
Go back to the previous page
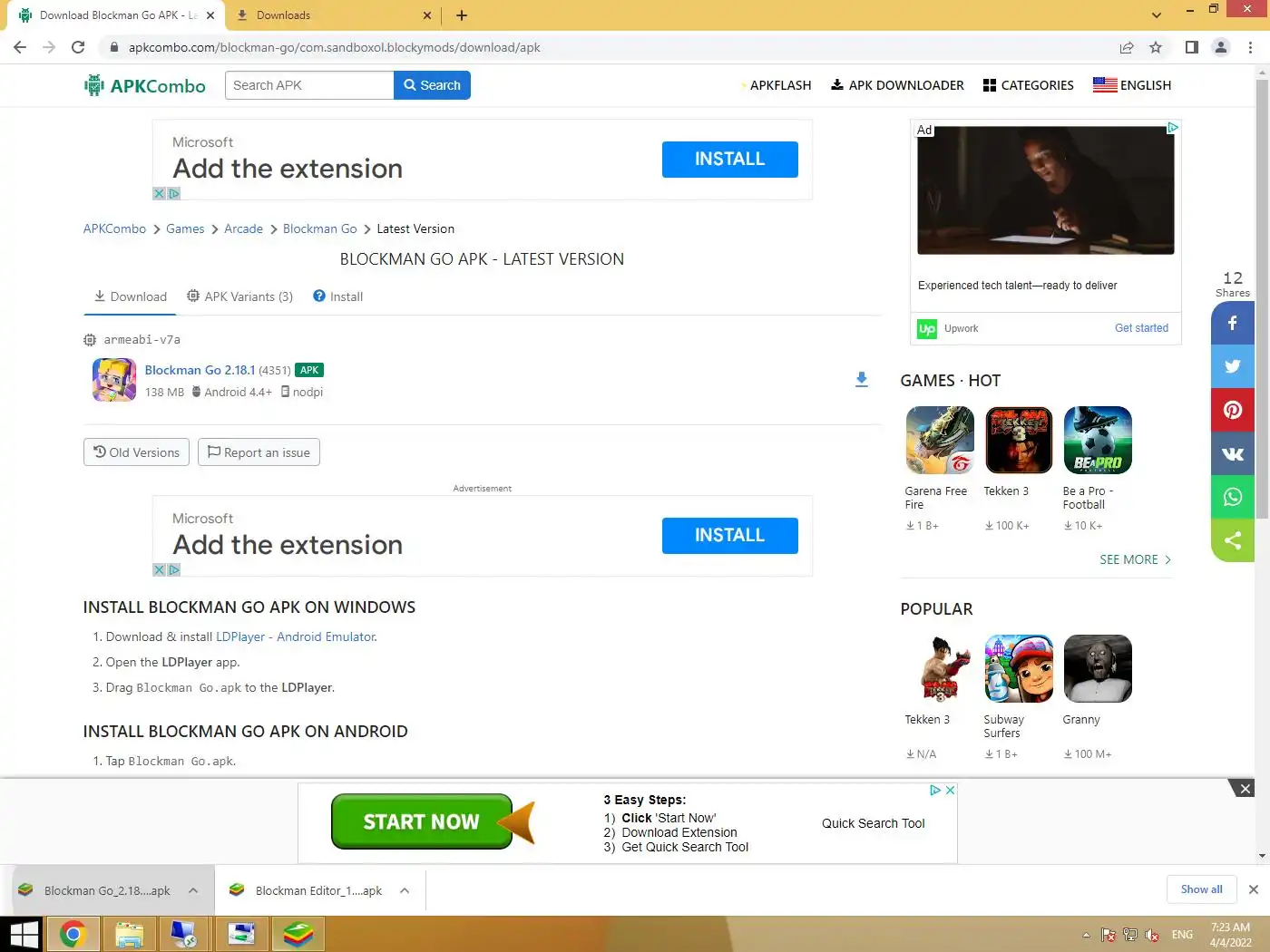pyautogui.click(x=20, y=47)
